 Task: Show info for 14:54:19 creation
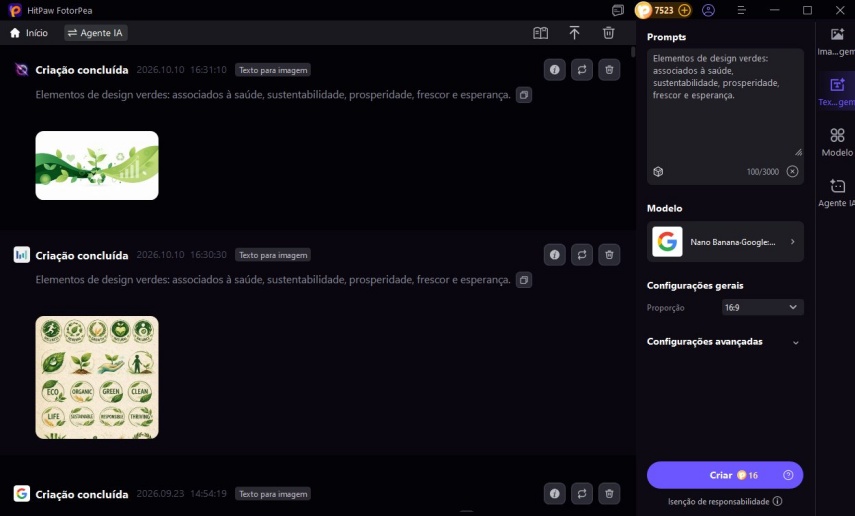point(555,494)
